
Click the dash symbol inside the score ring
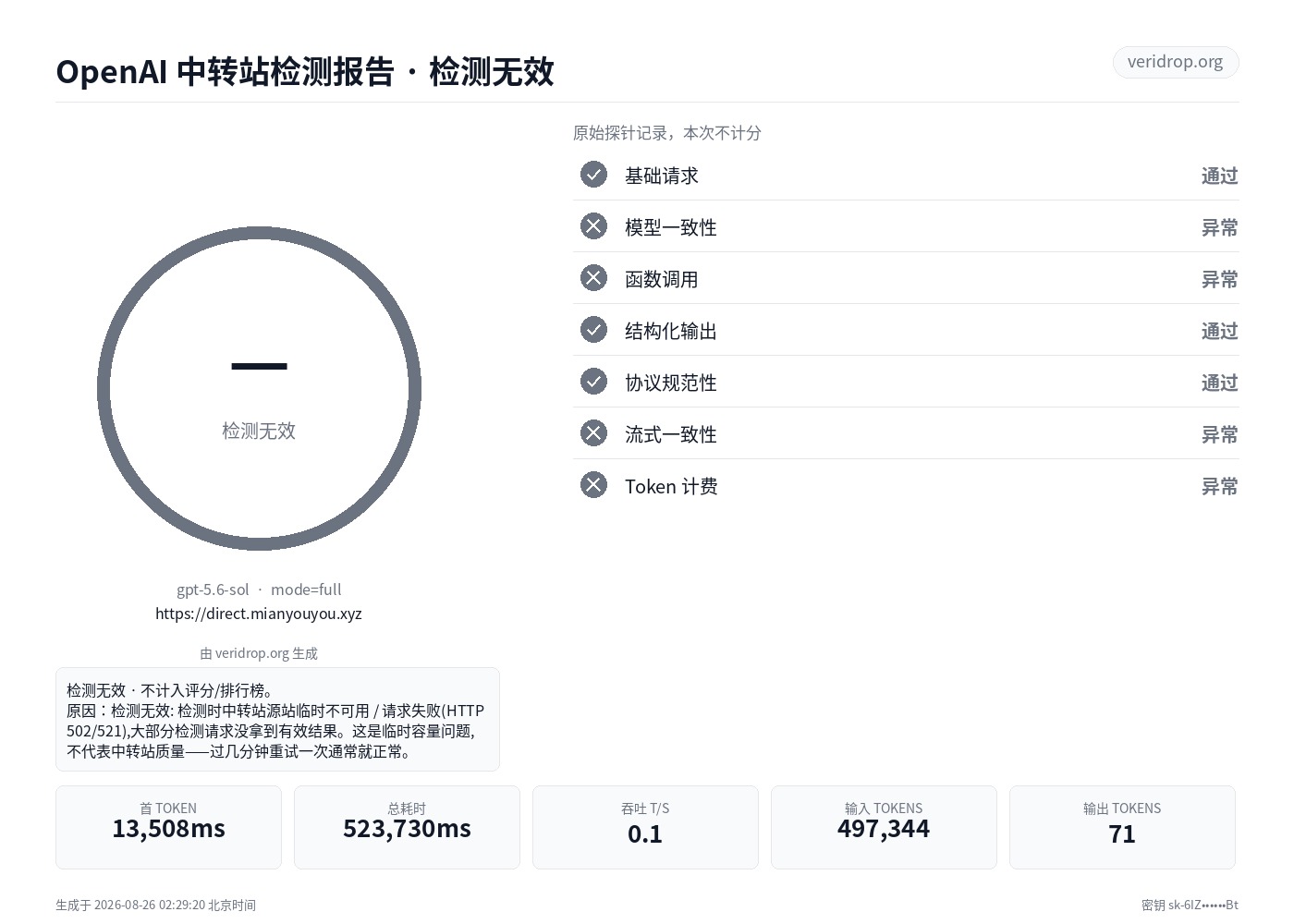(x=259, y=367)
